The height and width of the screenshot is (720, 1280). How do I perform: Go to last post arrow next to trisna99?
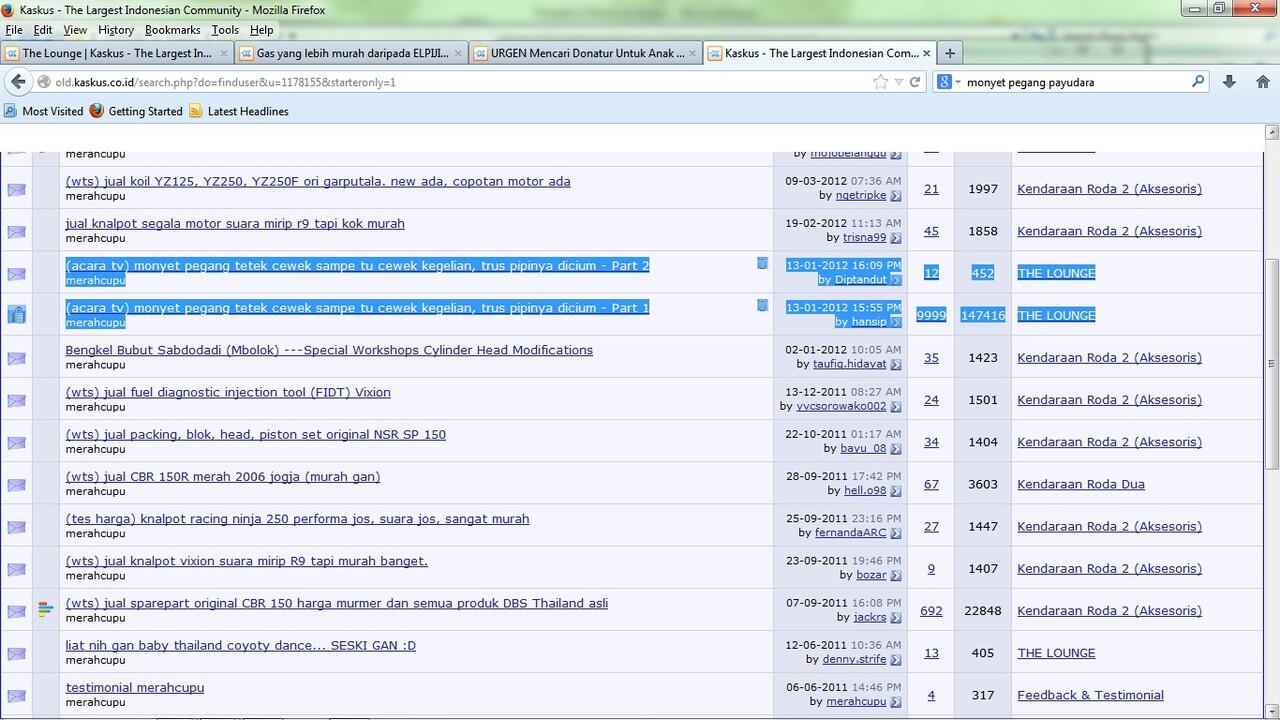pyautogui.click(x=896, y=238)
